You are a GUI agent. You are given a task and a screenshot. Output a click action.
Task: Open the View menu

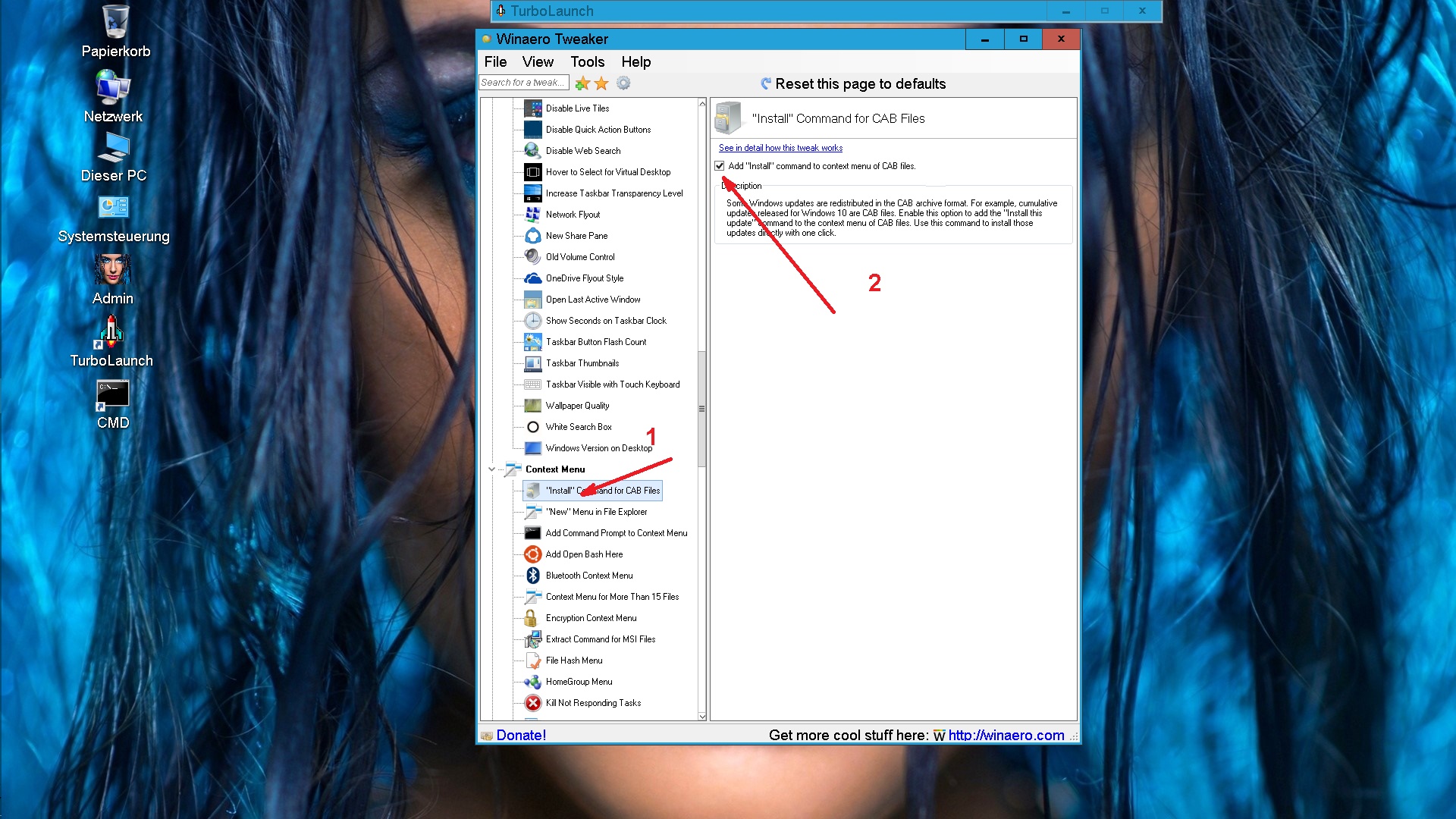538,62
